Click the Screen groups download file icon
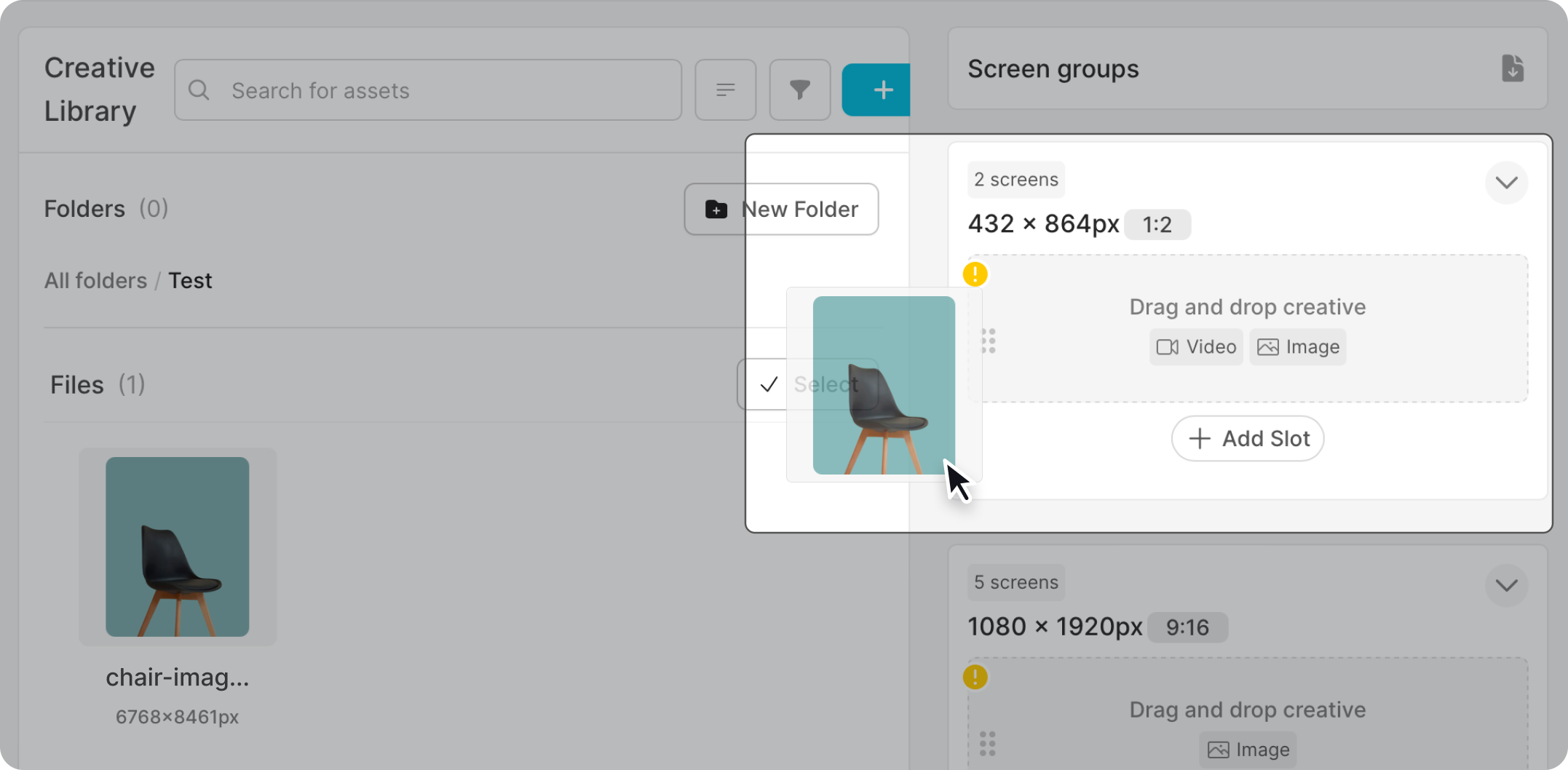The width and height of the screenshot is (1568, 770). (1513, 68)
